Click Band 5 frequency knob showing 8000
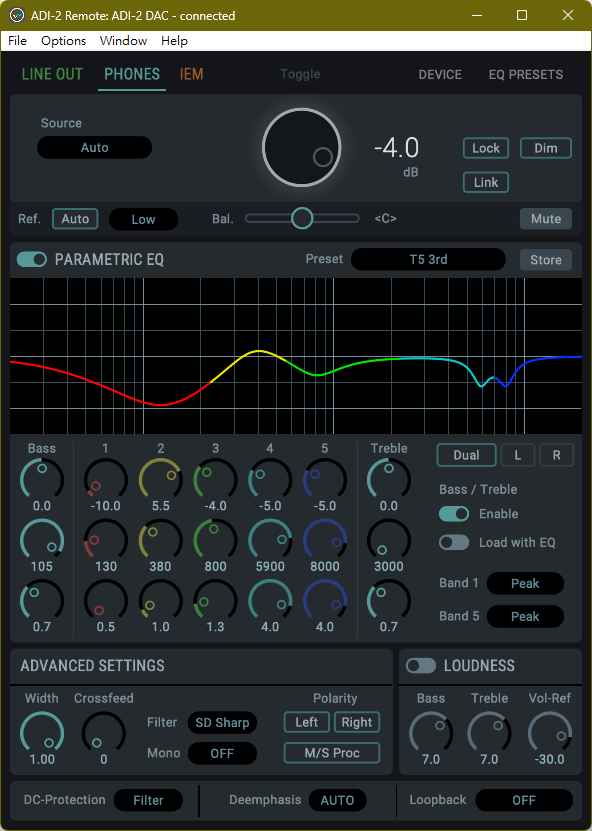Image resolution: width=592 pixels, height=831 pixels. click(324, 540)
